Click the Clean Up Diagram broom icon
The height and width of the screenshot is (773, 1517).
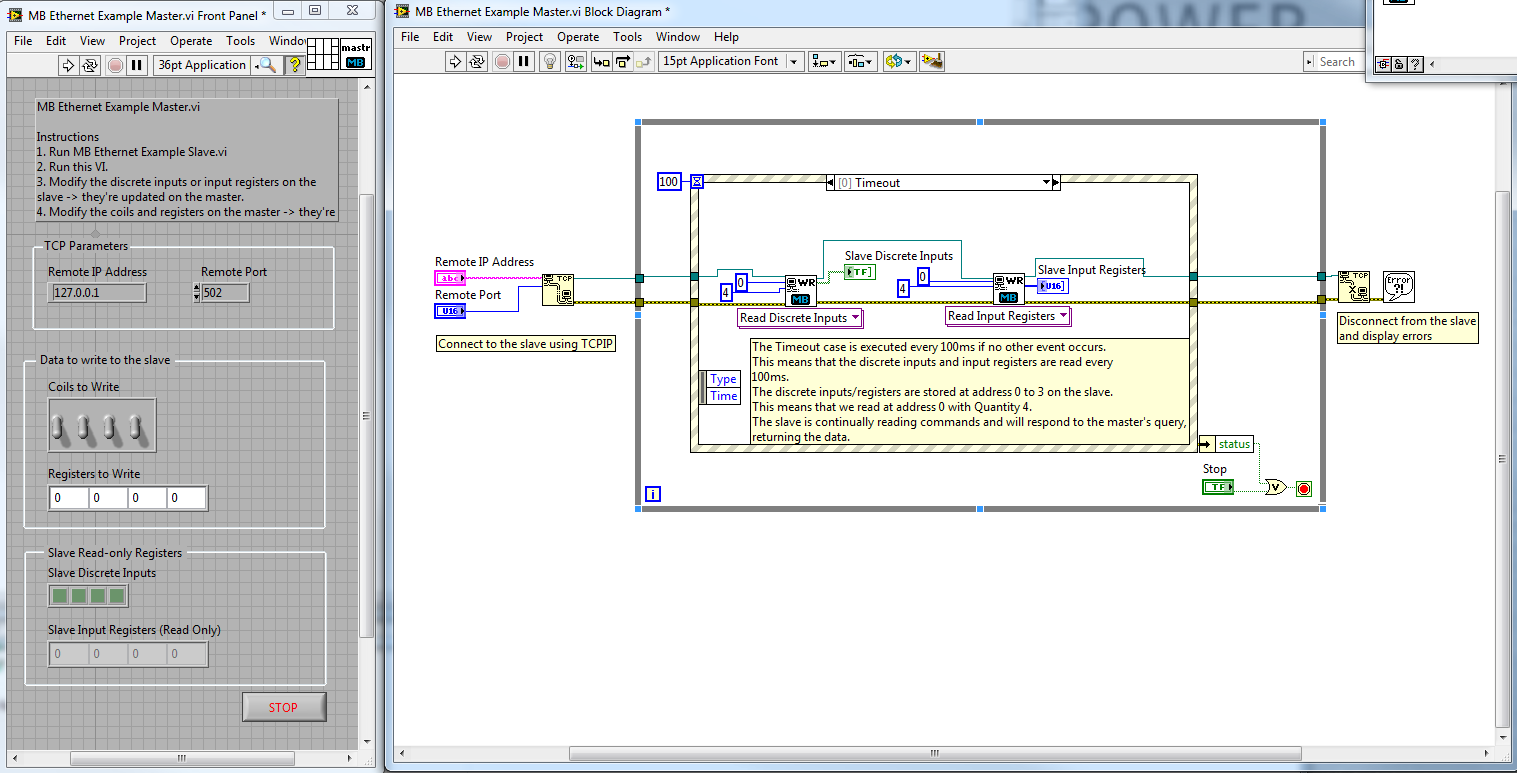932,62
